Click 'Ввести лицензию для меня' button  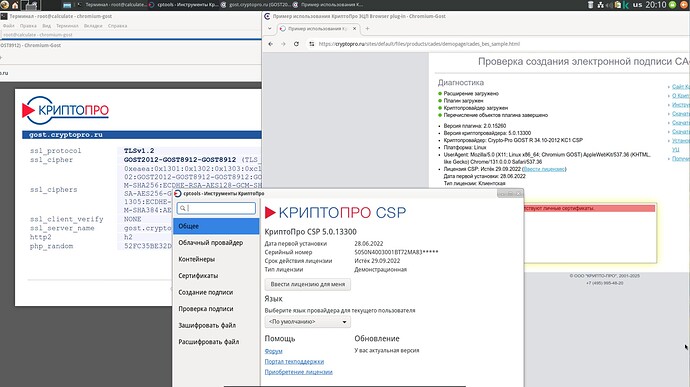coord(308,284)
